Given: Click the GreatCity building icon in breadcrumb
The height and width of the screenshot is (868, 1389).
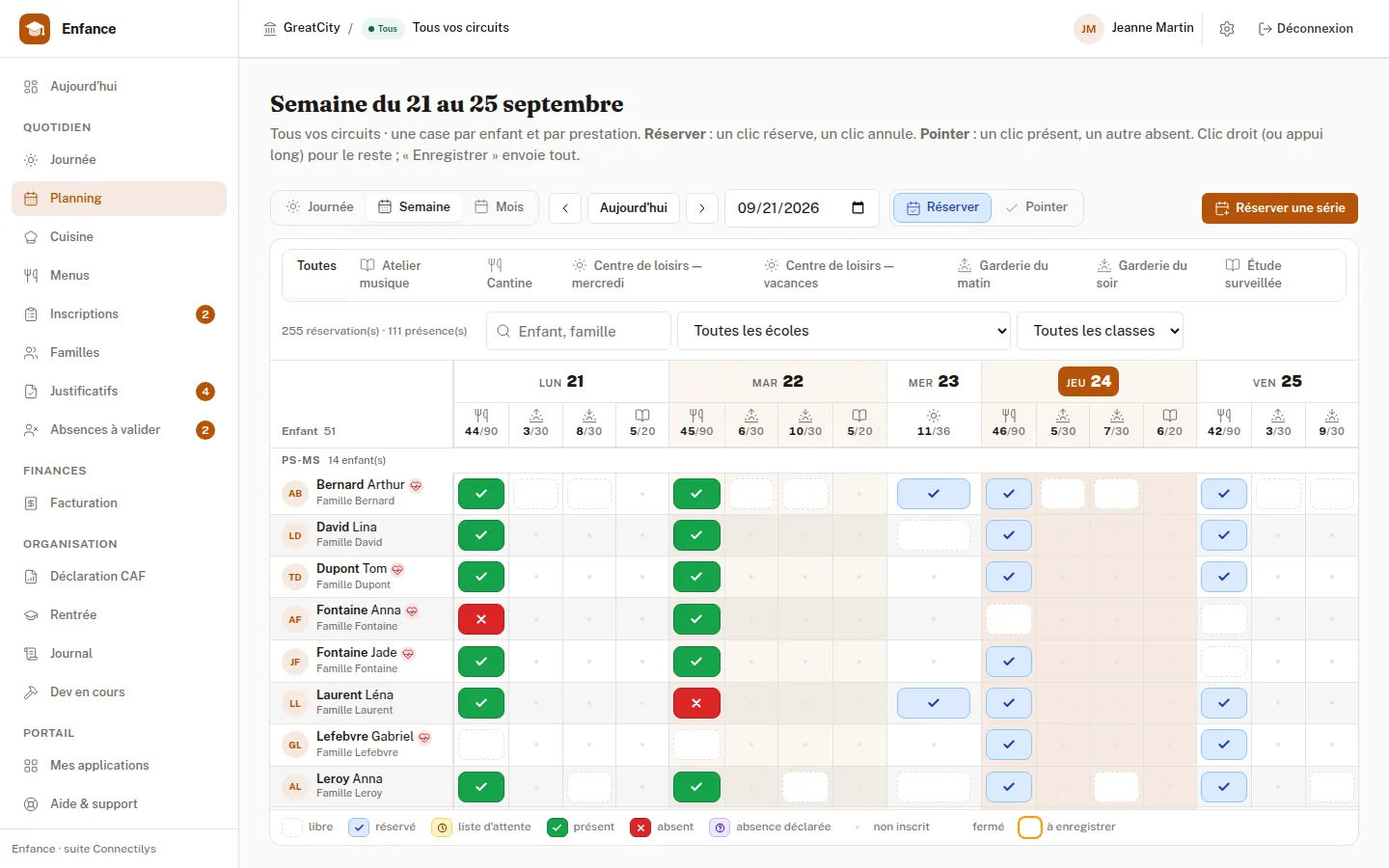Looking at the screenshot, I should coord(270,29).
